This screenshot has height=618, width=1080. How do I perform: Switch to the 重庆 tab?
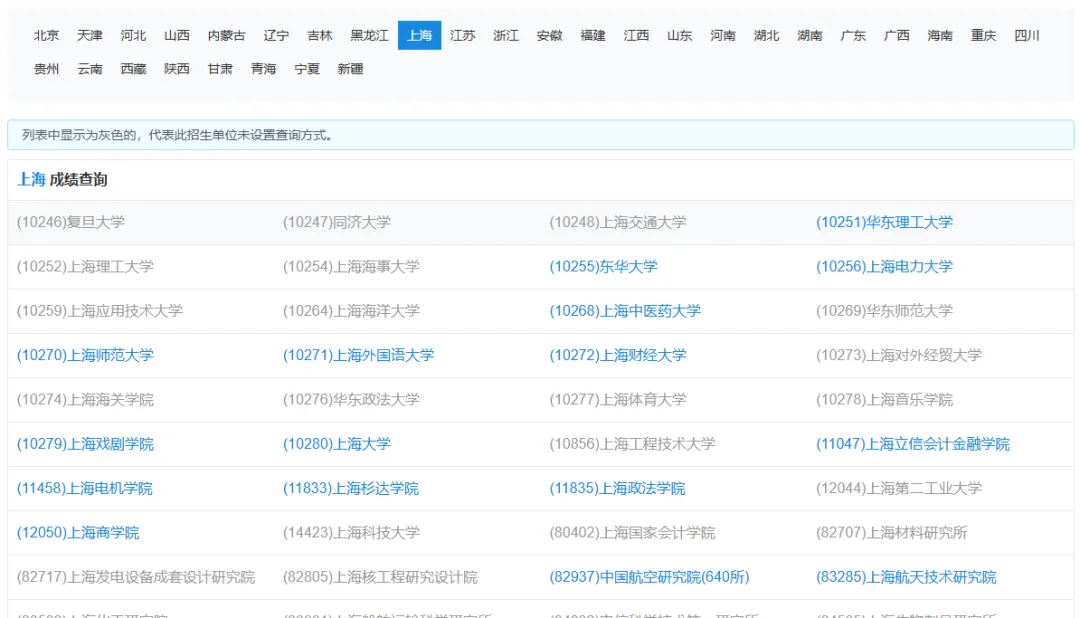(x=984, y=35)
